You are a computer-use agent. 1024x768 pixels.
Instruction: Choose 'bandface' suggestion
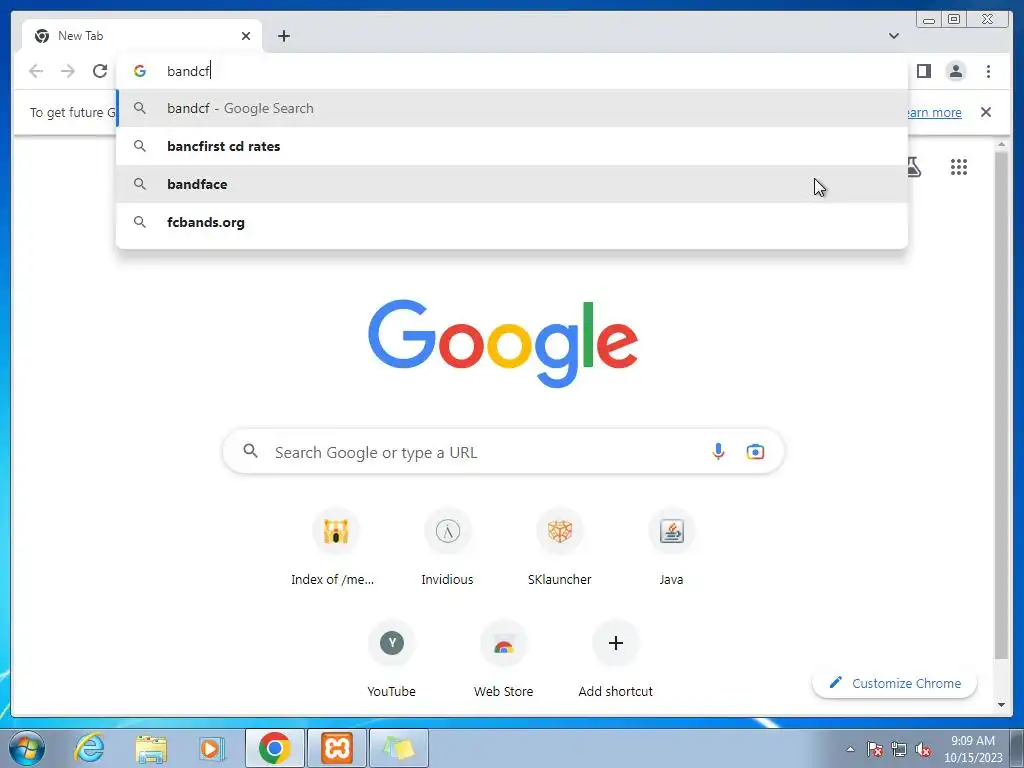pos(512,184)
